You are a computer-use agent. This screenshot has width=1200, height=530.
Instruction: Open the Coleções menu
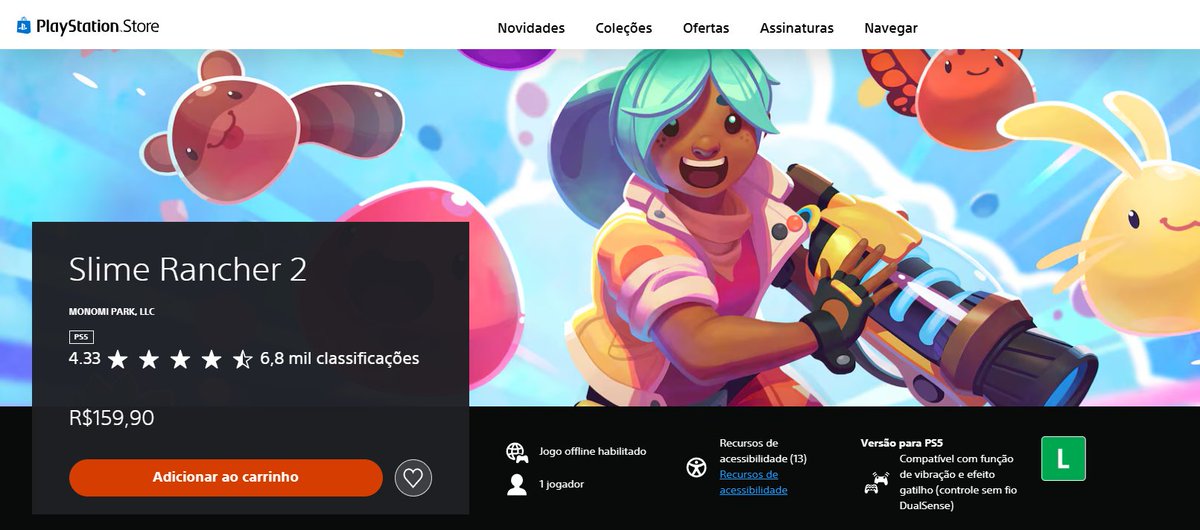coord(623,28)
